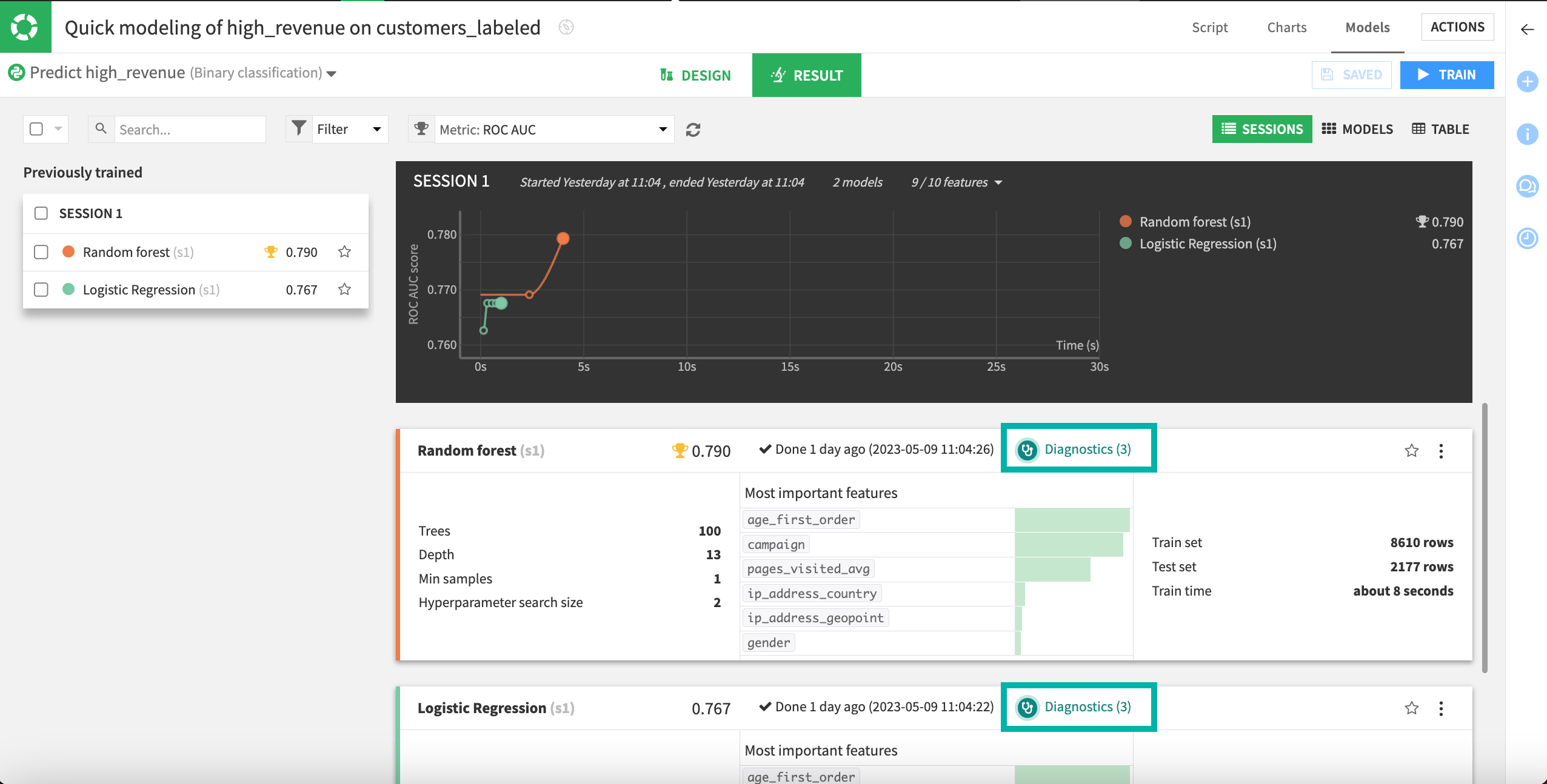The width and height of the screenshot is (1547, 784).
Task: Open the history panel in right sidebar
Action: point(1527,238)
